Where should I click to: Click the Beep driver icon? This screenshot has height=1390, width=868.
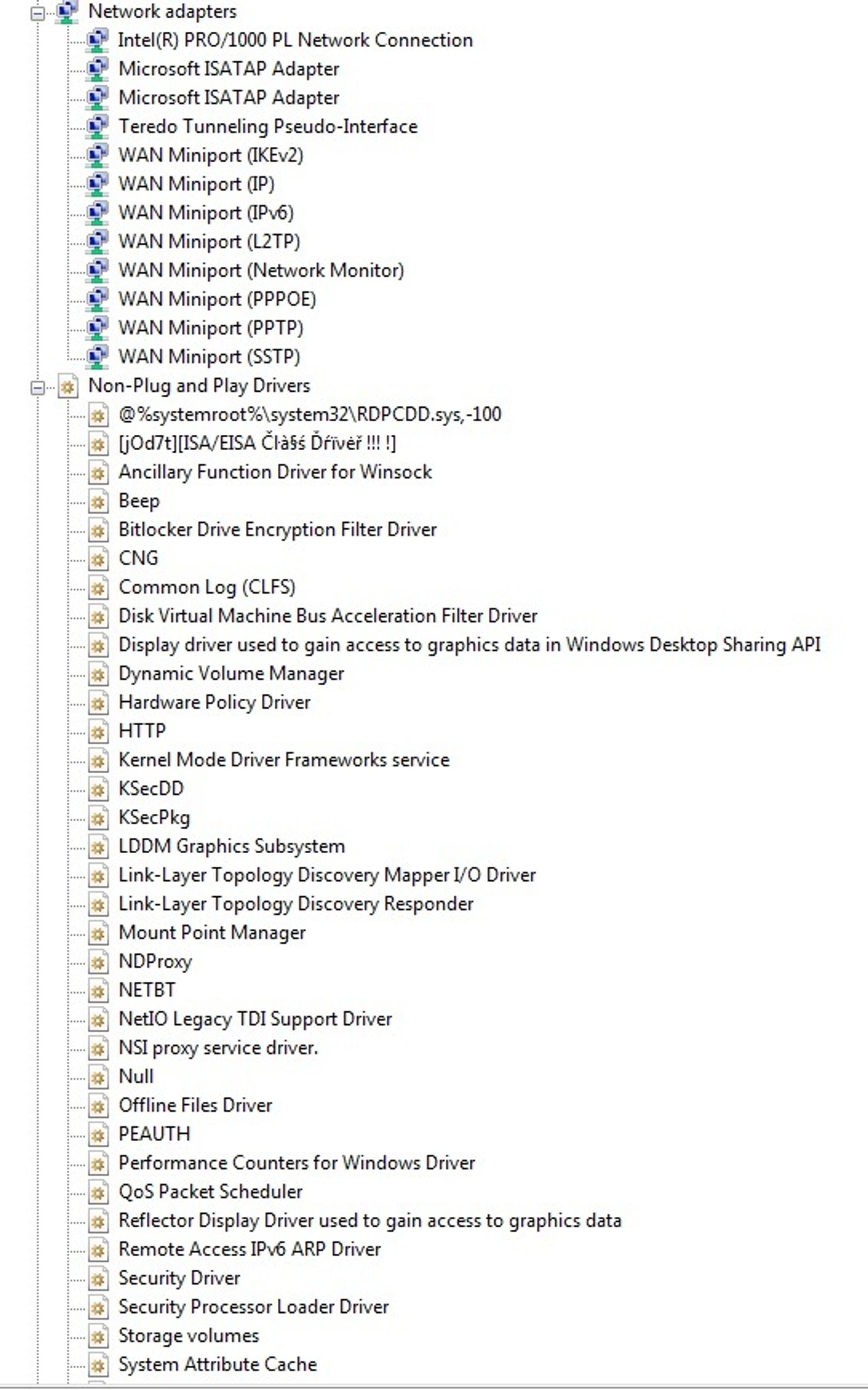98,501
